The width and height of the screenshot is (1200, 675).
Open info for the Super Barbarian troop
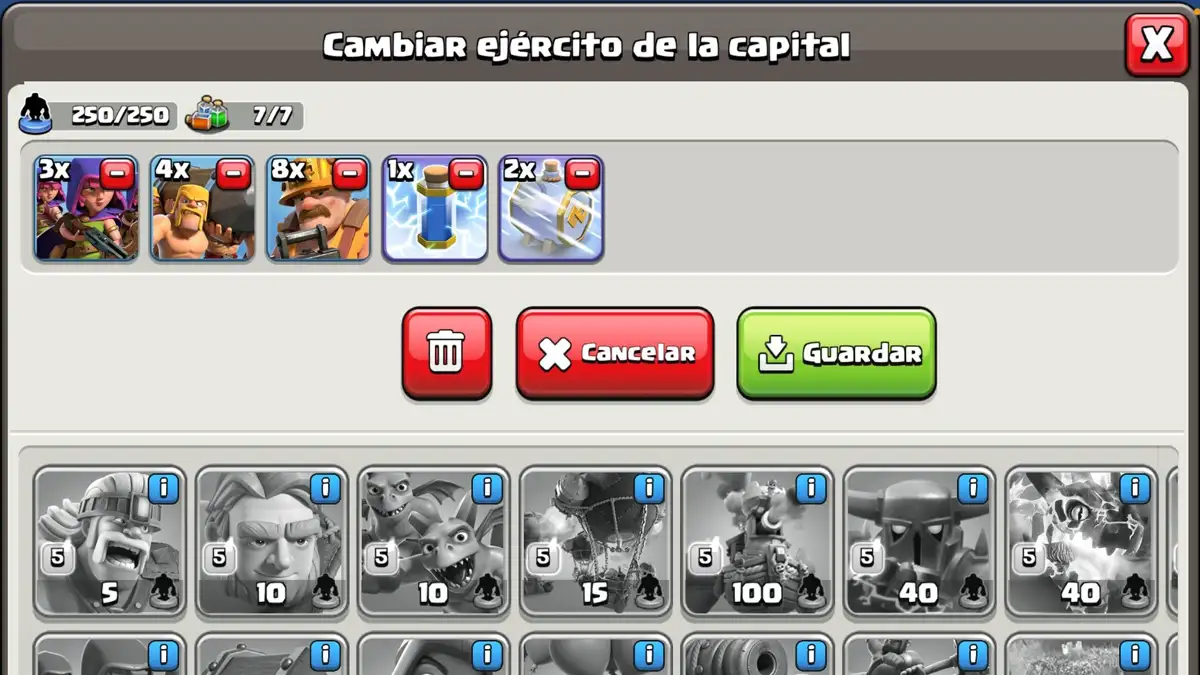click(163, 488)
